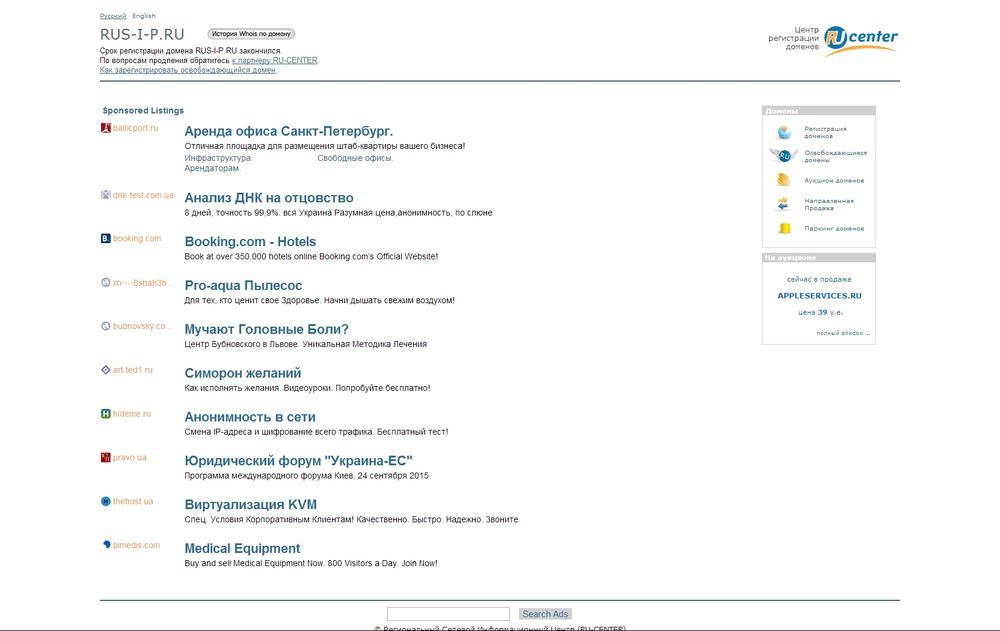Click the balticport.ru domain text
Screen dimensions: 1000x631
tap(135, 128)
